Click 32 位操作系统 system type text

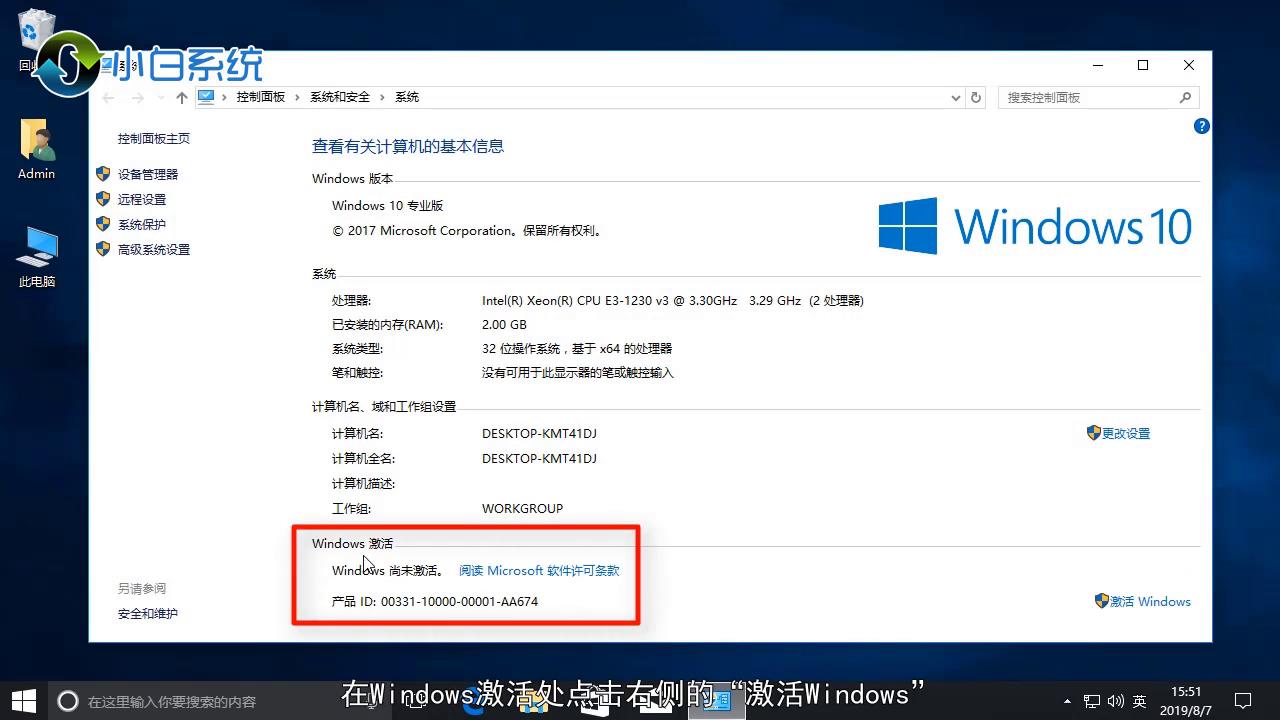(x=577, y=349)
